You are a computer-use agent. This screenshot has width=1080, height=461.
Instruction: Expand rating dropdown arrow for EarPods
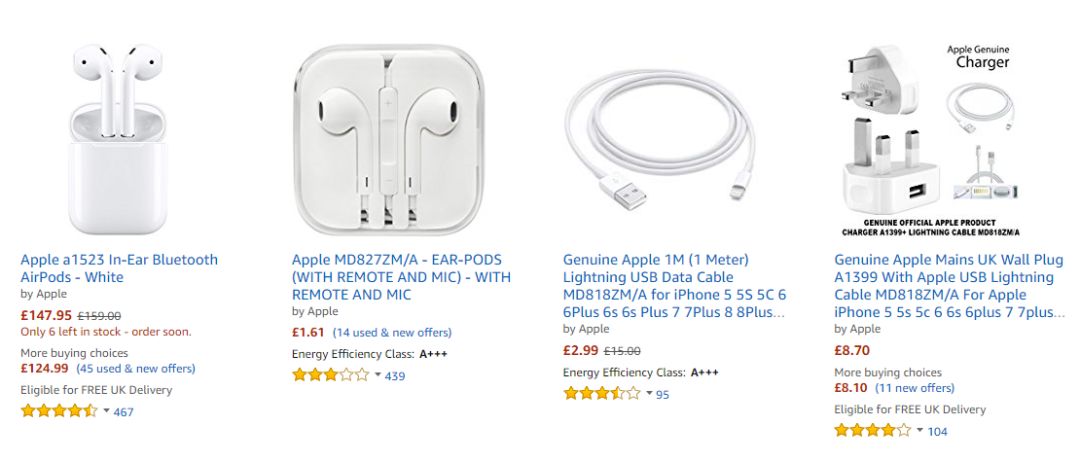coord(378,376)
